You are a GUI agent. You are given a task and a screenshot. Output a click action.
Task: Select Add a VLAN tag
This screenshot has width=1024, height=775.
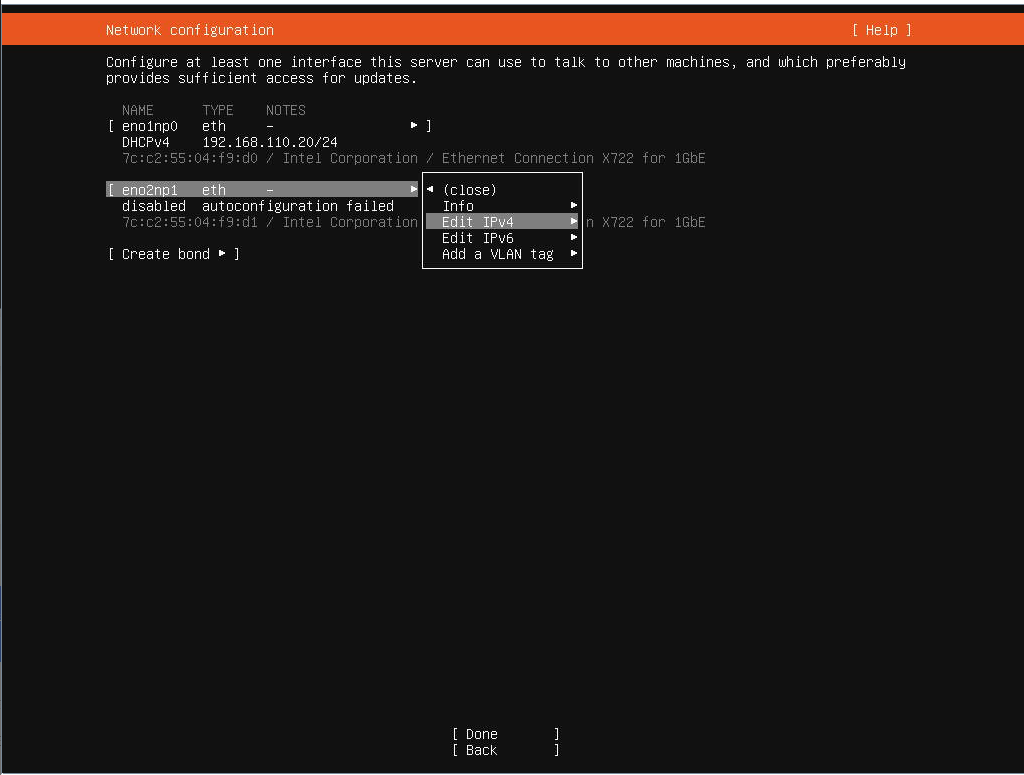497,254
